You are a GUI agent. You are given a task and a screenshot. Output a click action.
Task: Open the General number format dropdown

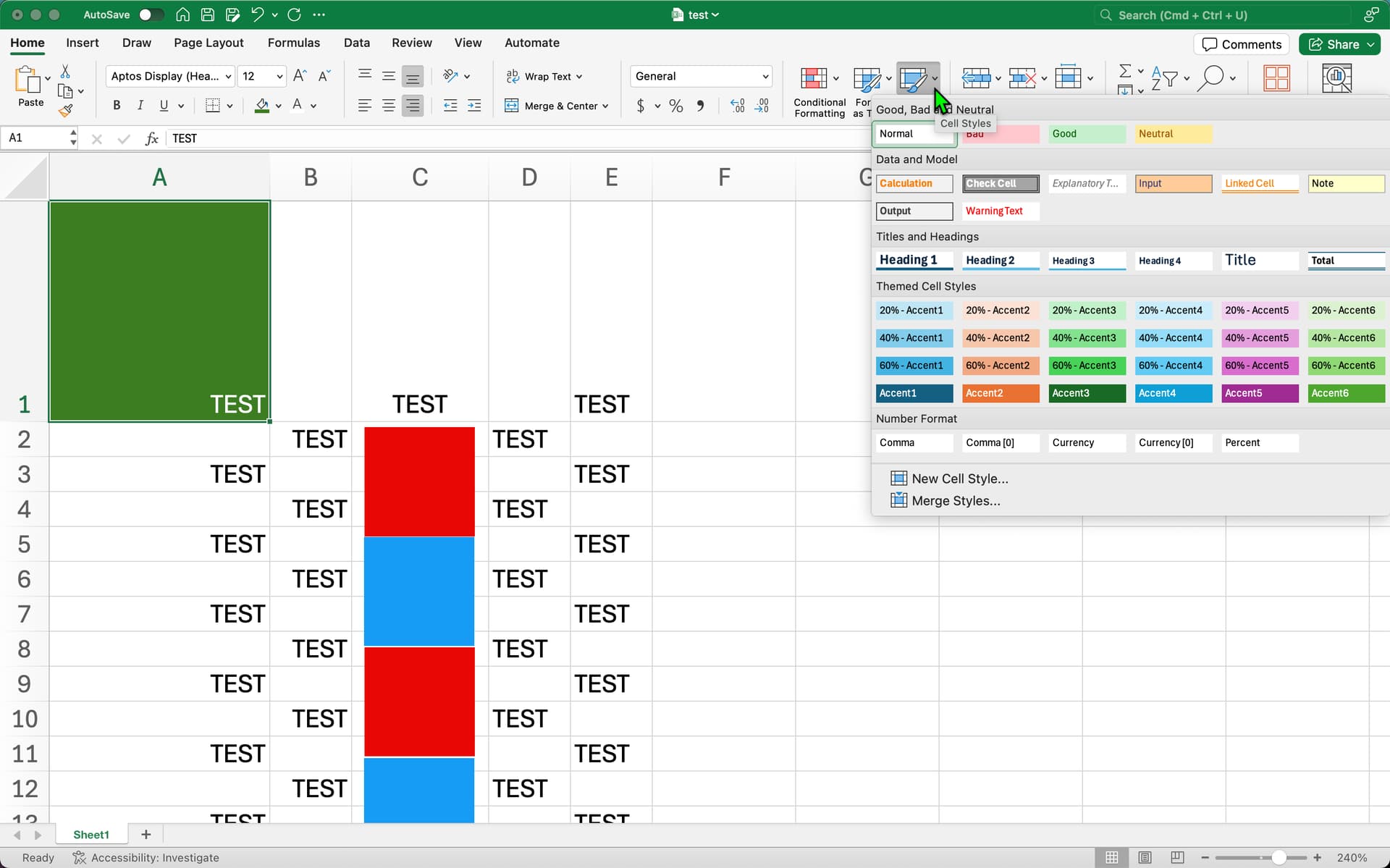tap(765, 76)
